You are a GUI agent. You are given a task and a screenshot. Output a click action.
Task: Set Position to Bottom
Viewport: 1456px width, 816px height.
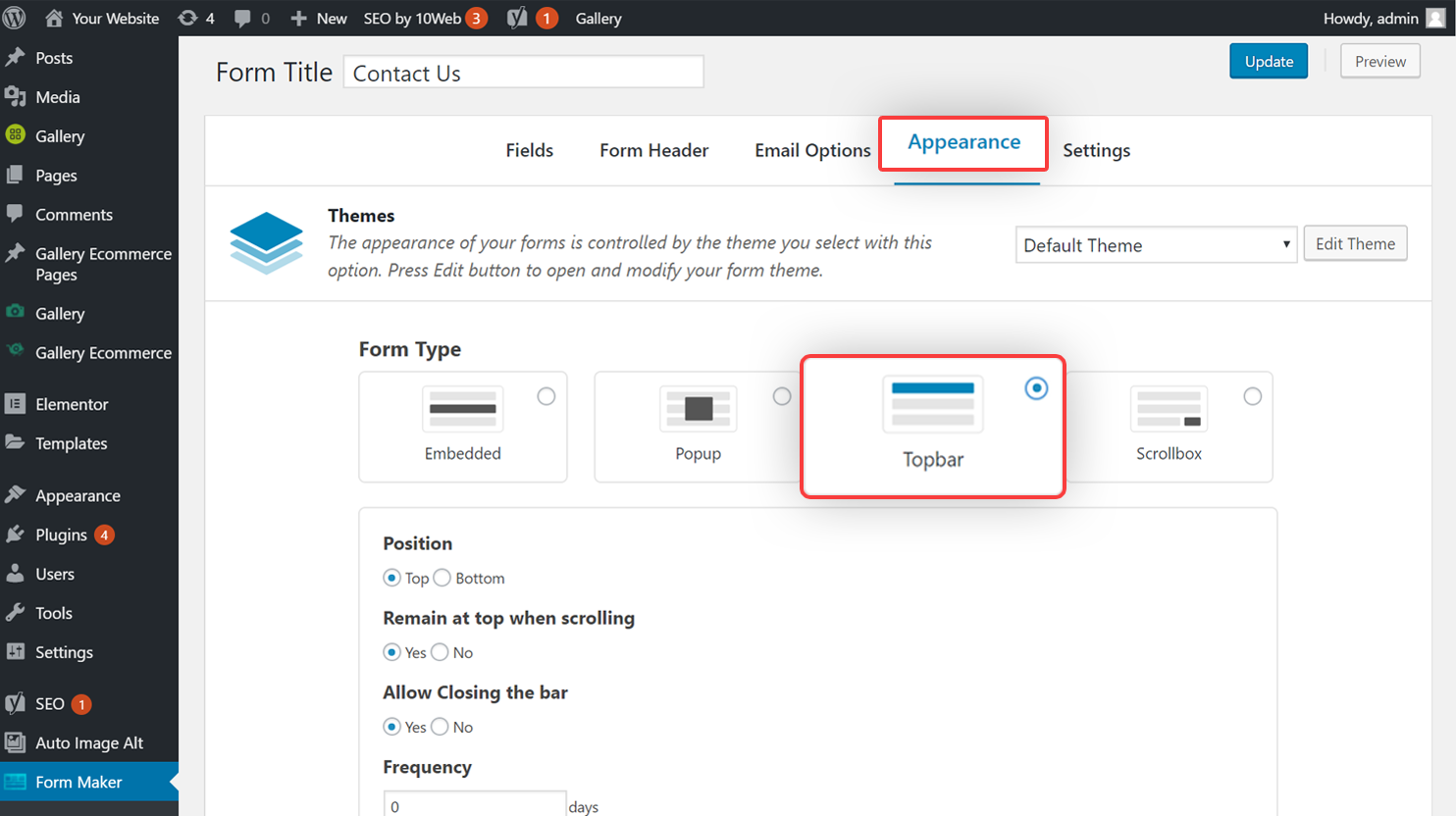tap(442, 578)
